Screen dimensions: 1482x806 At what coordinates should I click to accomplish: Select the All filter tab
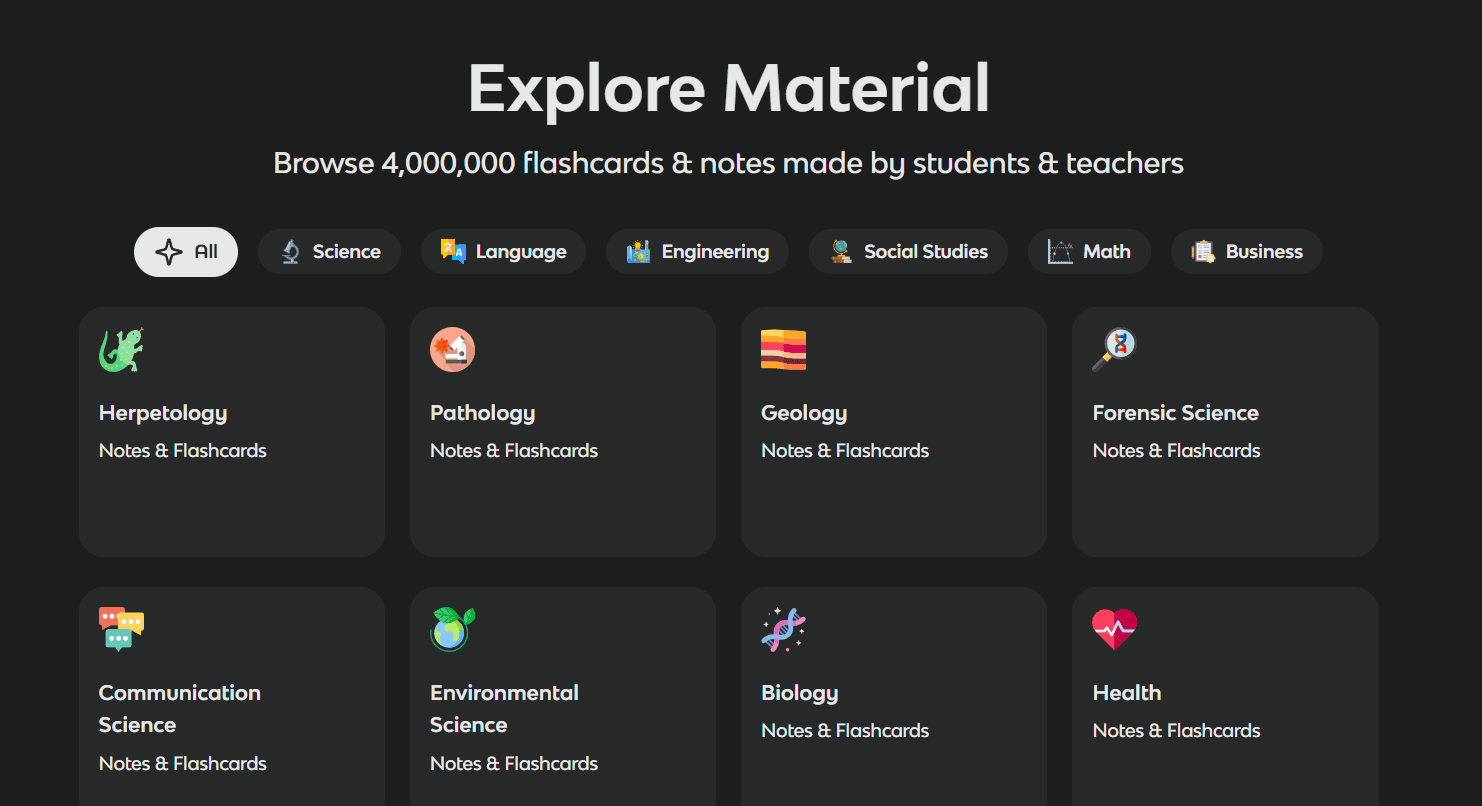(x=186, y=252)
